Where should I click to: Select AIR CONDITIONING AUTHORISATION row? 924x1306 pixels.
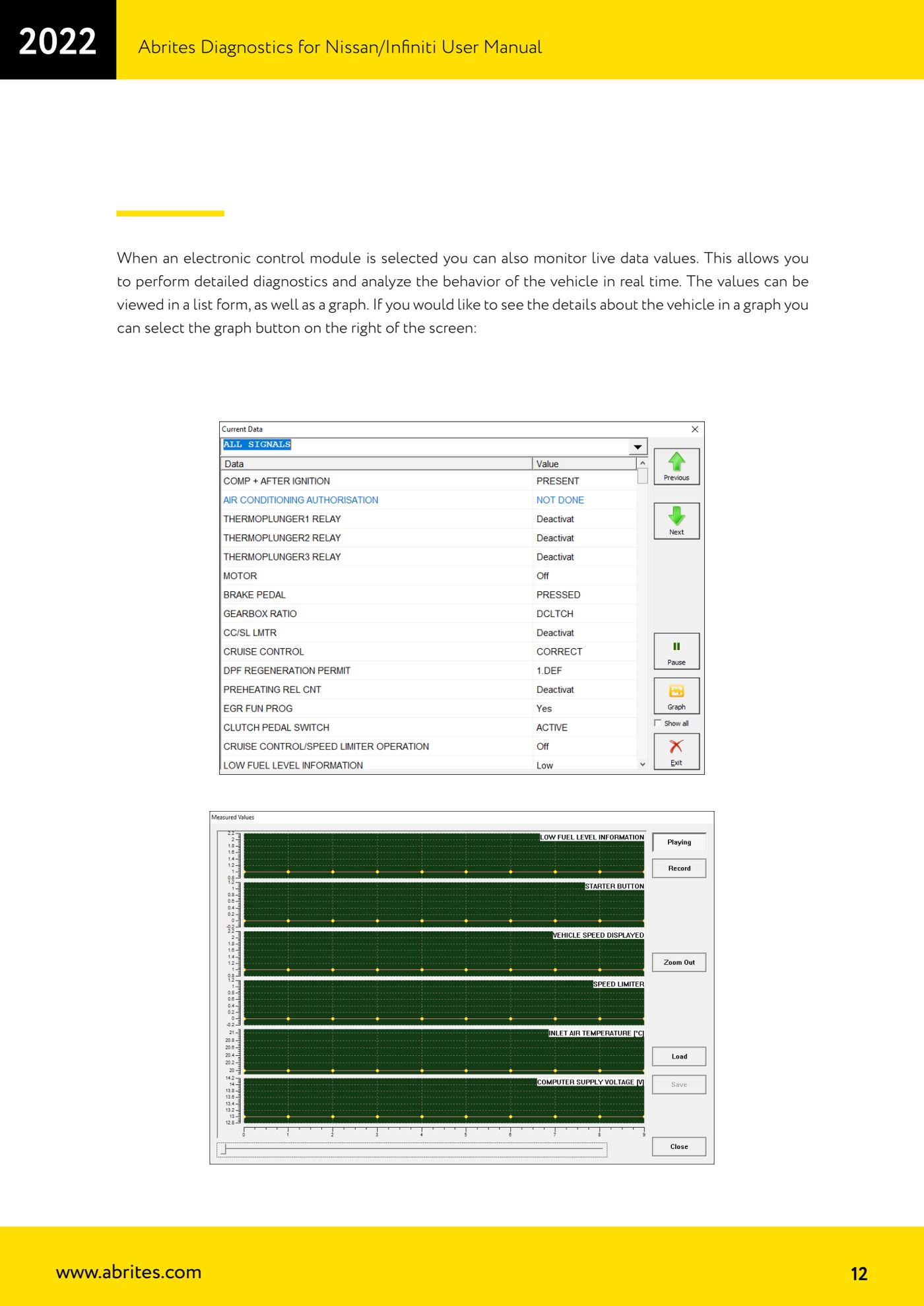(x=429, y=500)
